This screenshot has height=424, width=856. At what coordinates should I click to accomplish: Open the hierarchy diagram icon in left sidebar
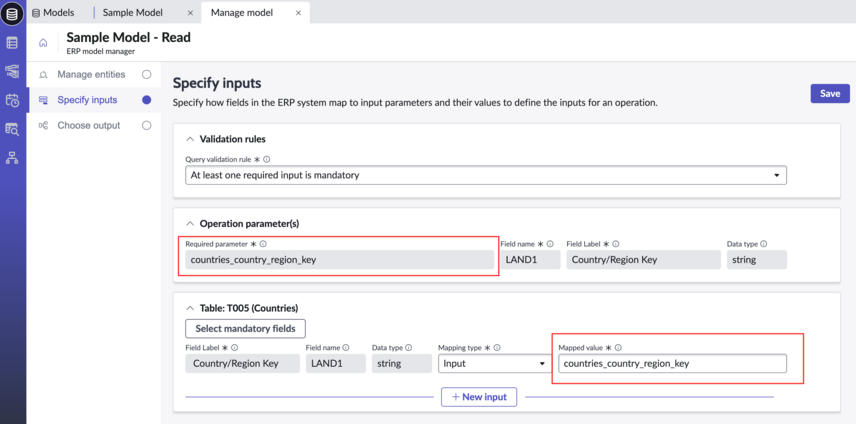[12, 158]
